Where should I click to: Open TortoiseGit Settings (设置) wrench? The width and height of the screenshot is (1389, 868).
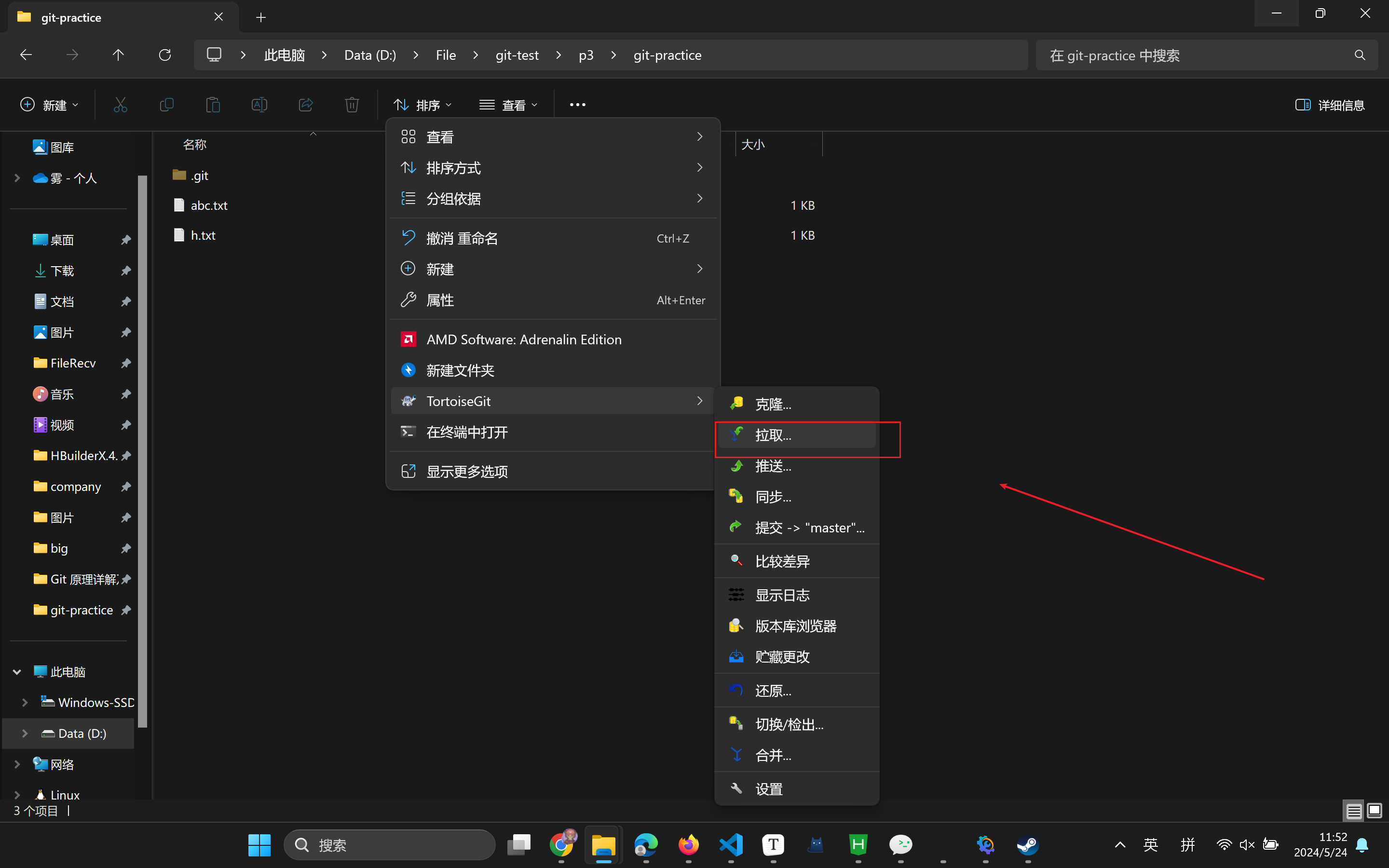click(x=736, y=788)
